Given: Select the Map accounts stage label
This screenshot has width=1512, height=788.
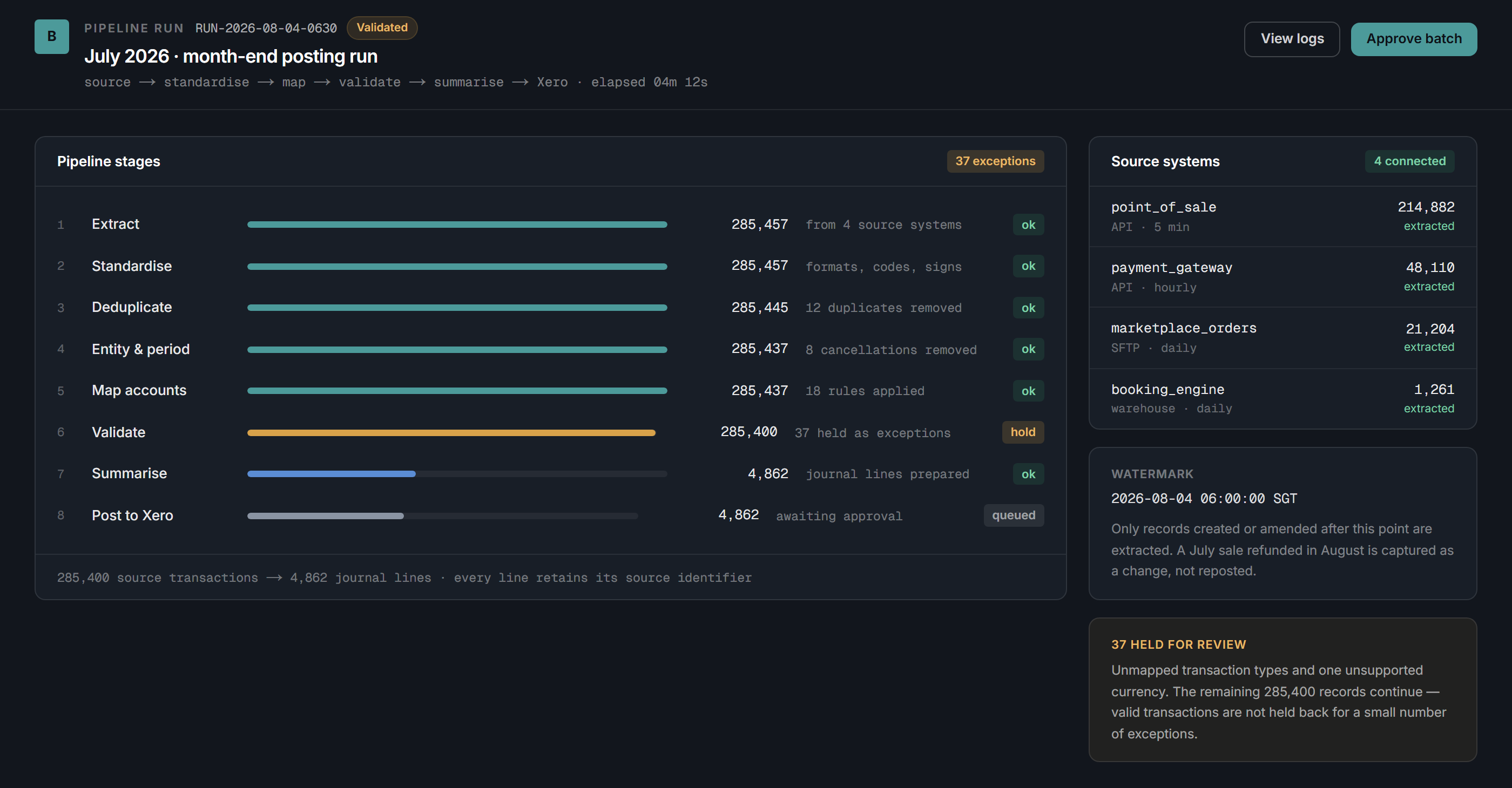Looking at the screenshot, I should point(139,390).
